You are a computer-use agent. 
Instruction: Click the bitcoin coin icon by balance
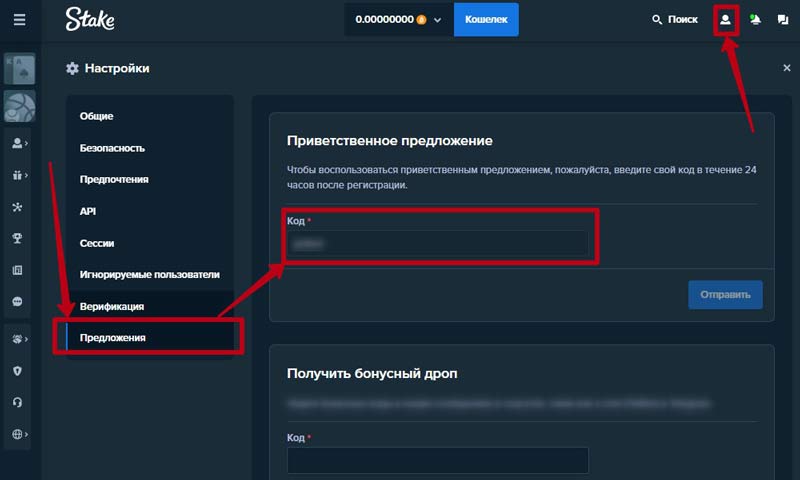421,20
